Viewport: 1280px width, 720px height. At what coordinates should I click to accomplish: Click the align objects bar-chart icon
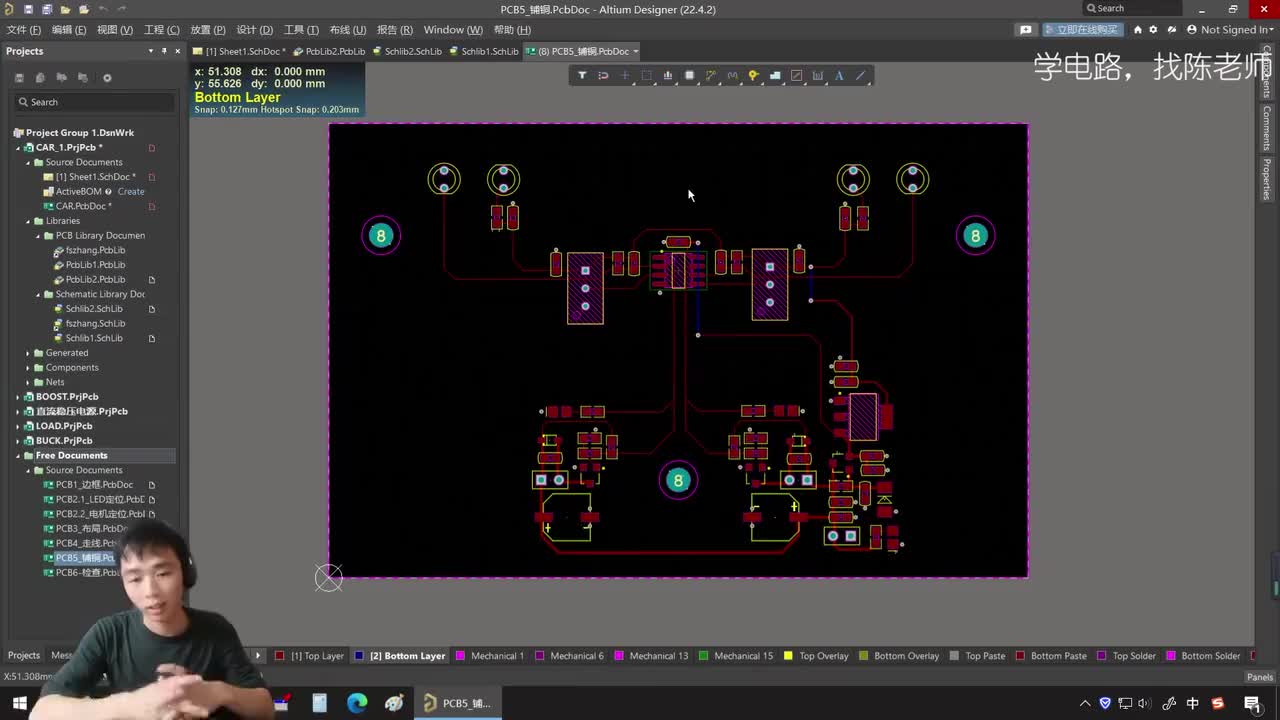pos(668,75)
